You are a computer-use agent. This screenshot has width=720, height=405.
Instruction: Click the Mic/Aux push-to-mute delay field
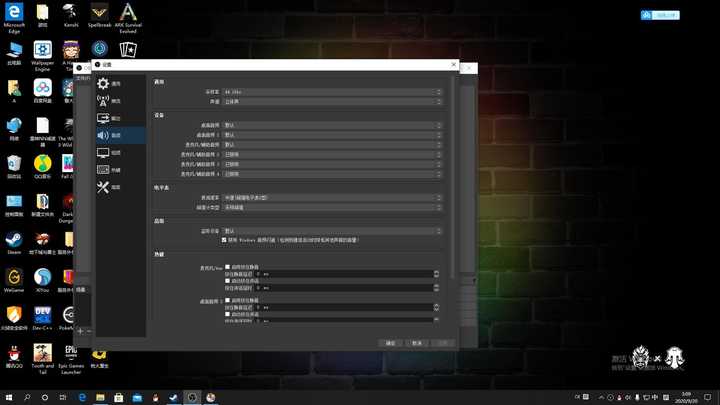pos(344,274)
